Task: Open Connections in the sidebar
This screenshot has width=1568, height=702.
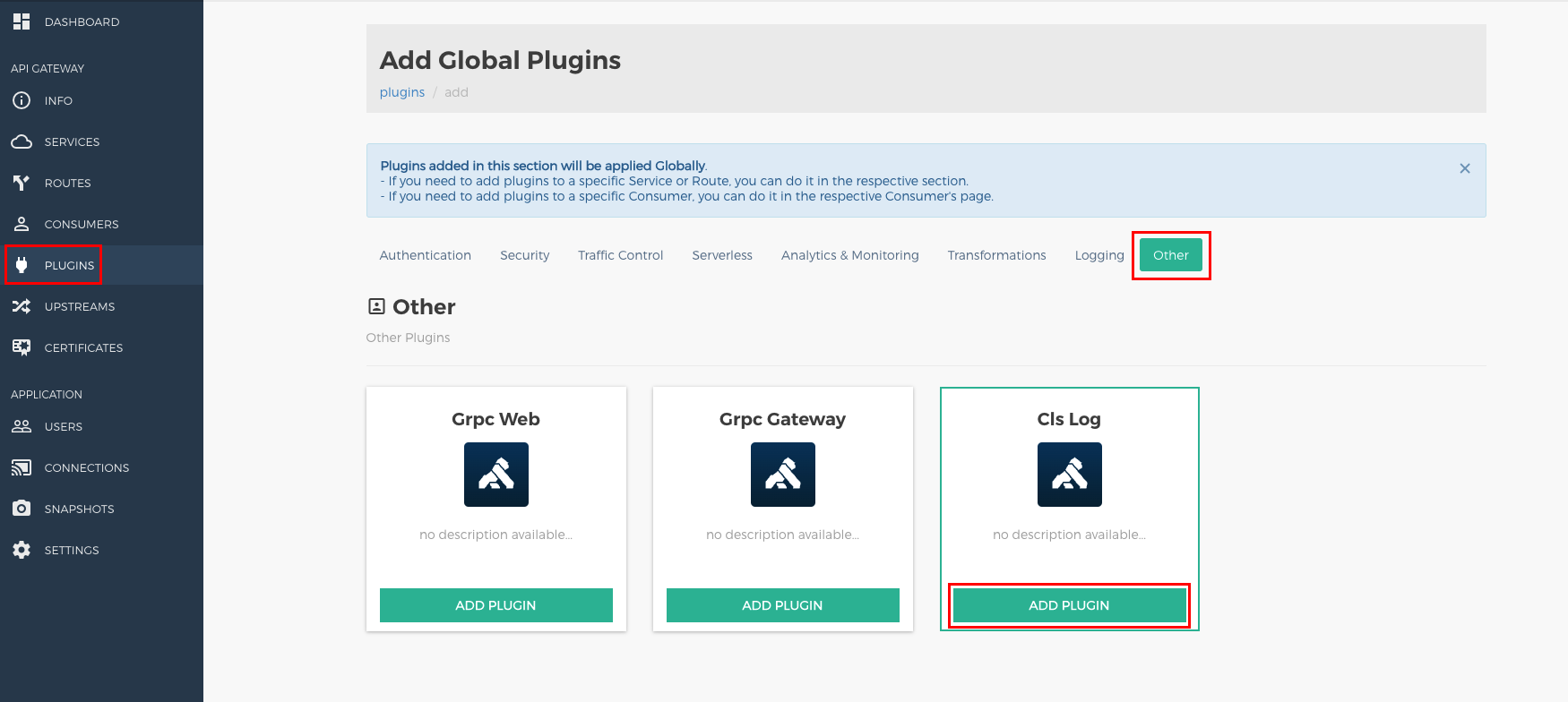Action: point(101,467)
